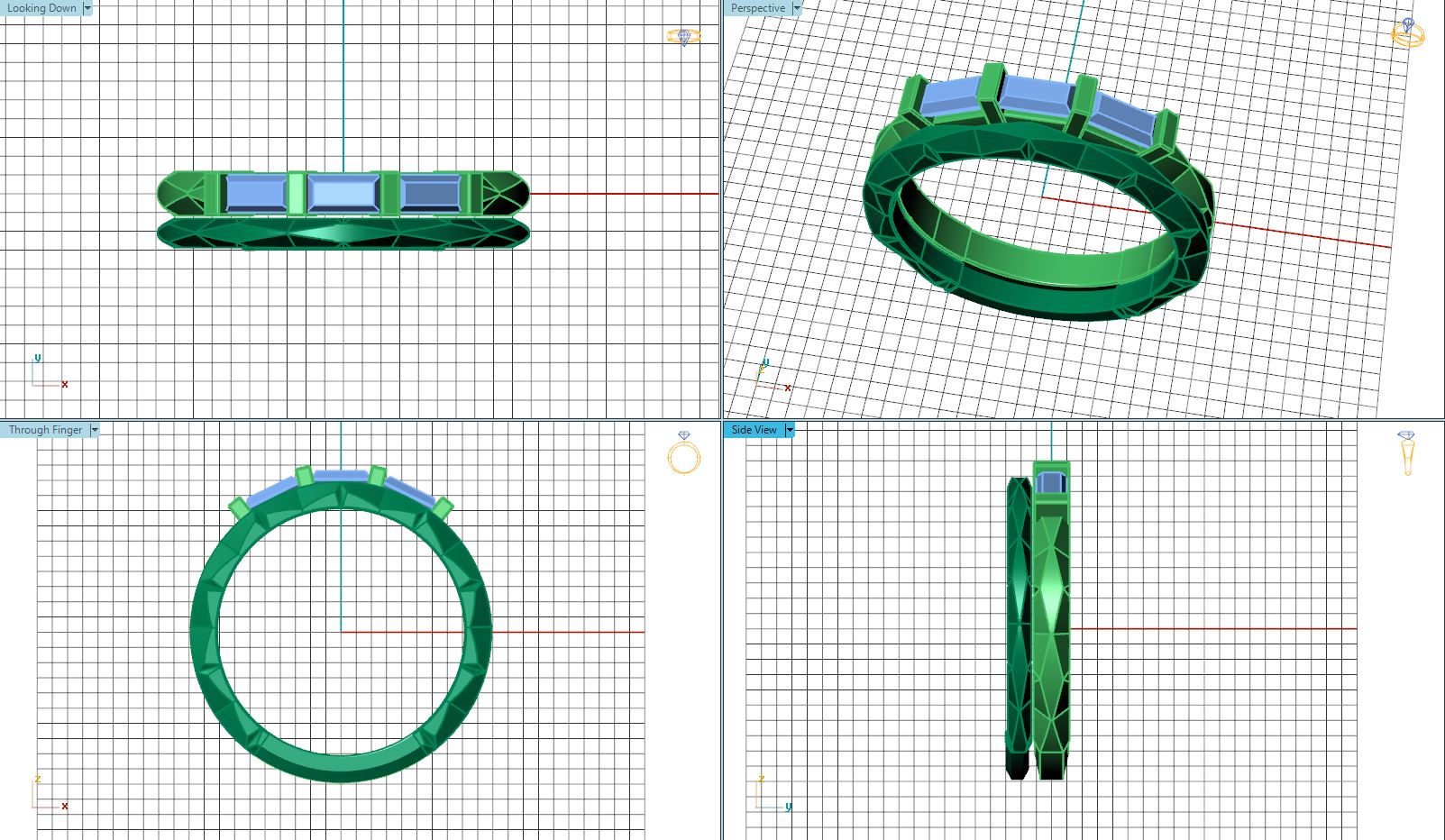
Task: Open the Side View viewport dropdown arrow
Action: coord(789,430)
